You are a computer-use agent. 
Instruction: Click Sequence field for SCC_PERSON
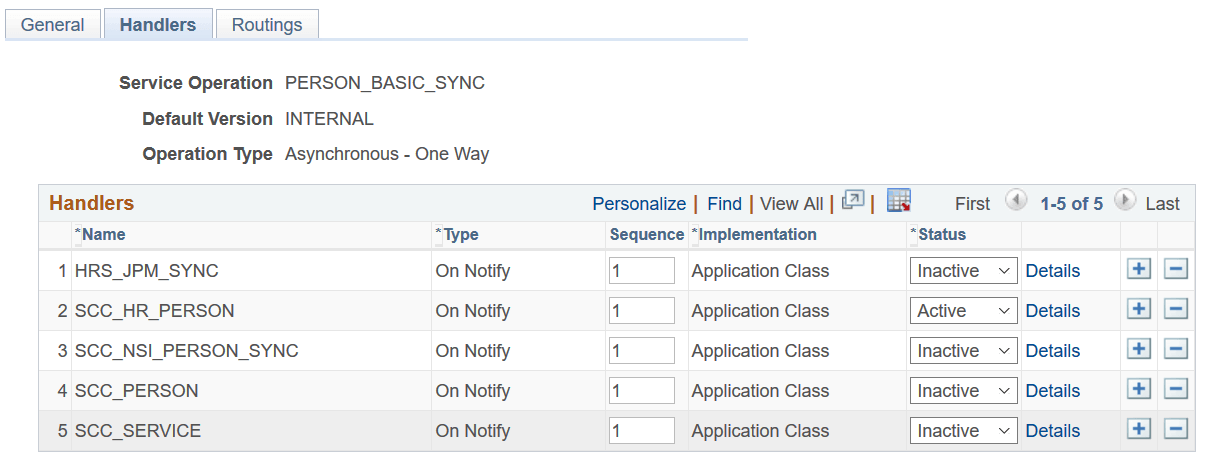pyautogui.click(x=642, y=391)
